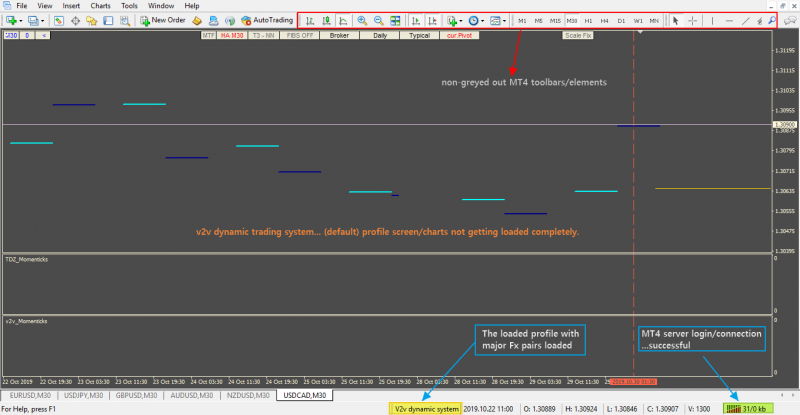The width and height of the screenshot is (800, 415).
Task: Expand the new chart dropdown arrow
Action: click(x=20, y=21)
